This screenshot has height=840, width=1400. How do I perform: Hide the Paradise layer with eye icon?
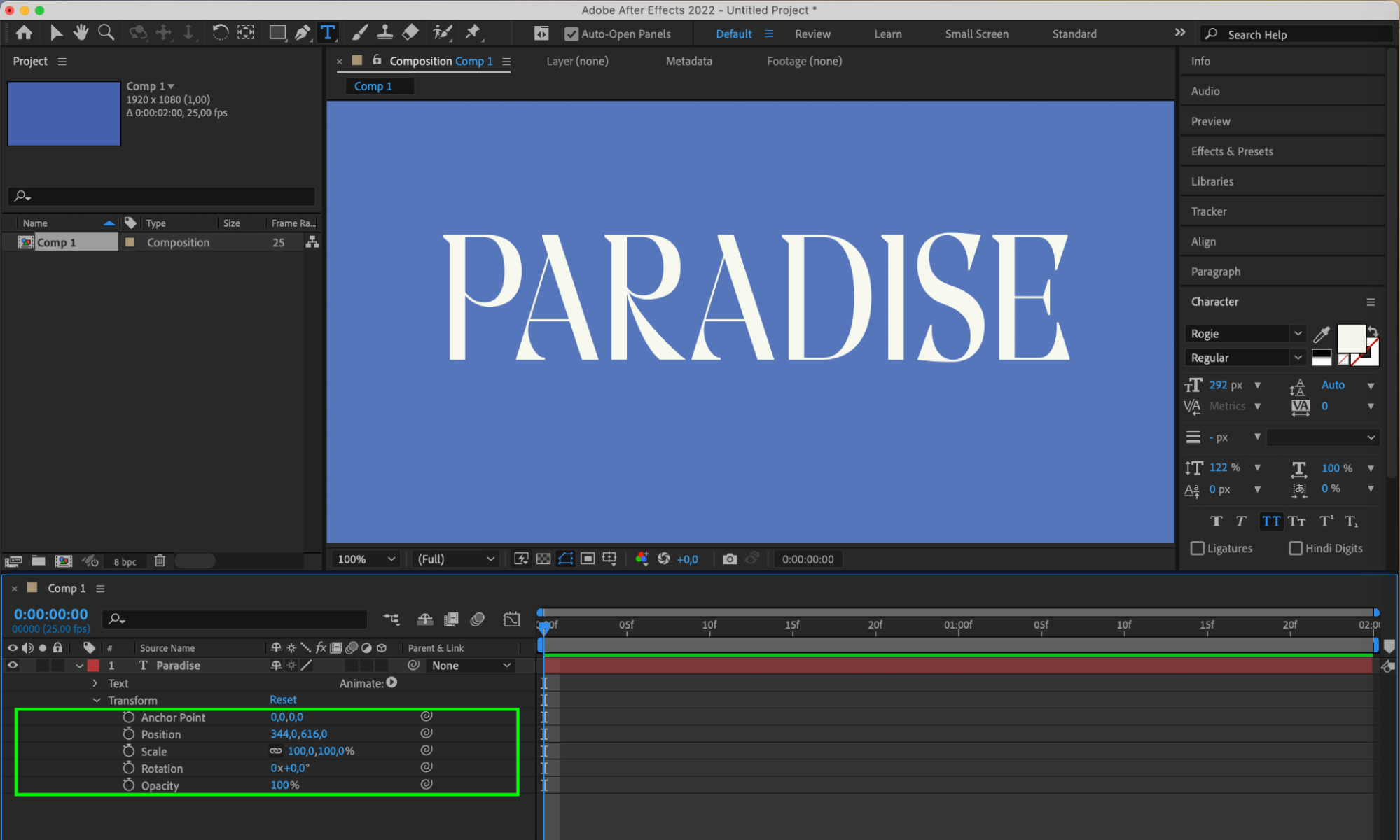[x=13, y=665]
